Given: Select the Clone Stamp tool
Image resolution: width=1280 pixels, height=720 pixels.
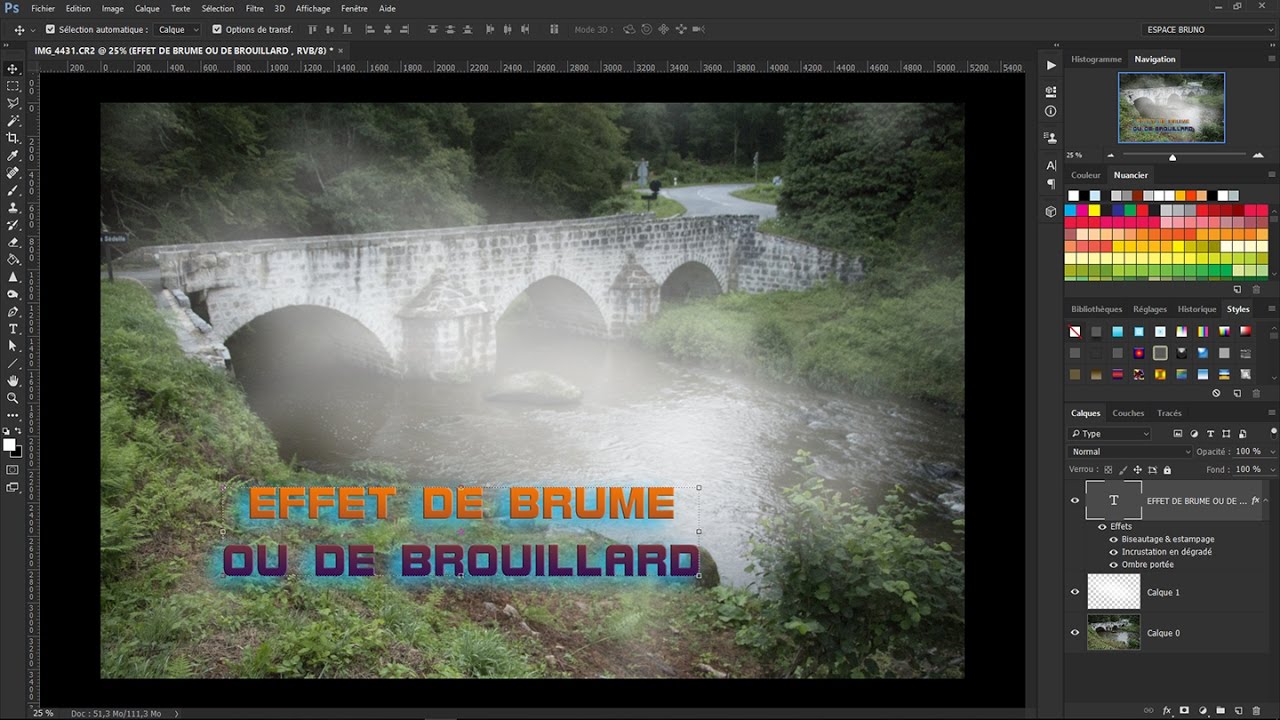Looking at the screenshot, I should (13, 207).
